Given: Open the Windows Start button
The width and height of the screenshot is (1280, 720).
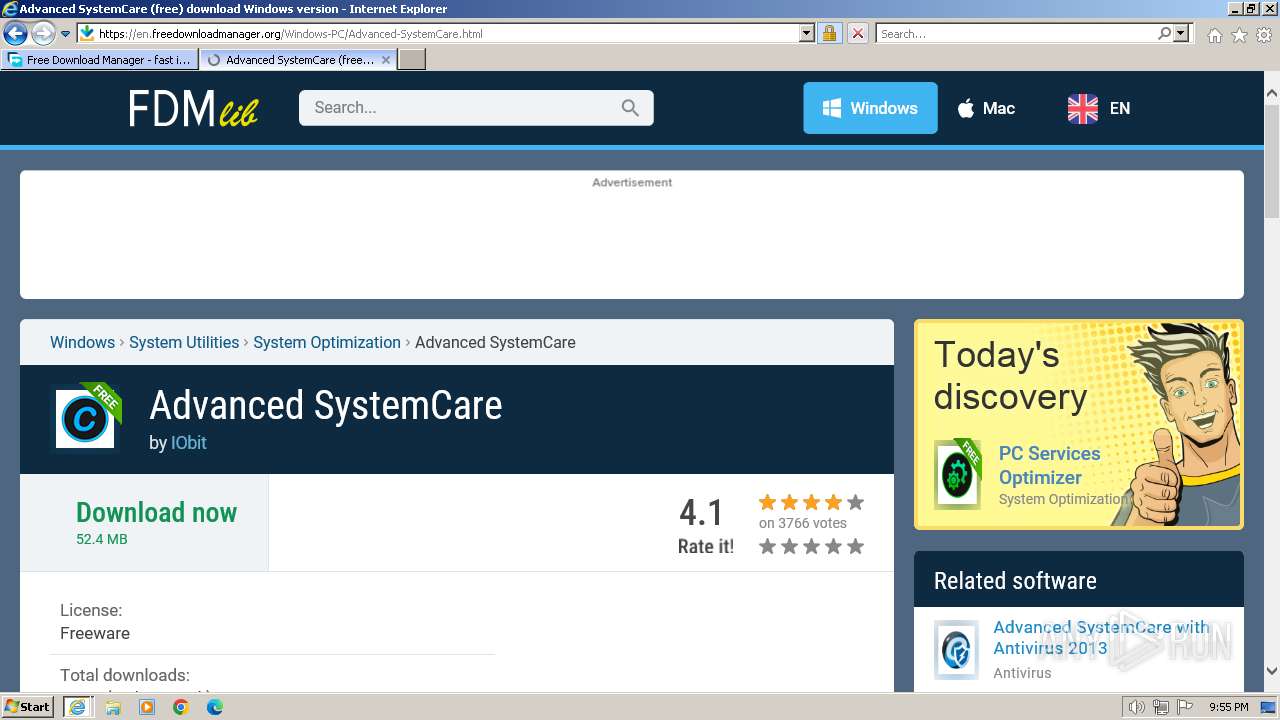Looking at the screenshot, I should coord(28,706).
